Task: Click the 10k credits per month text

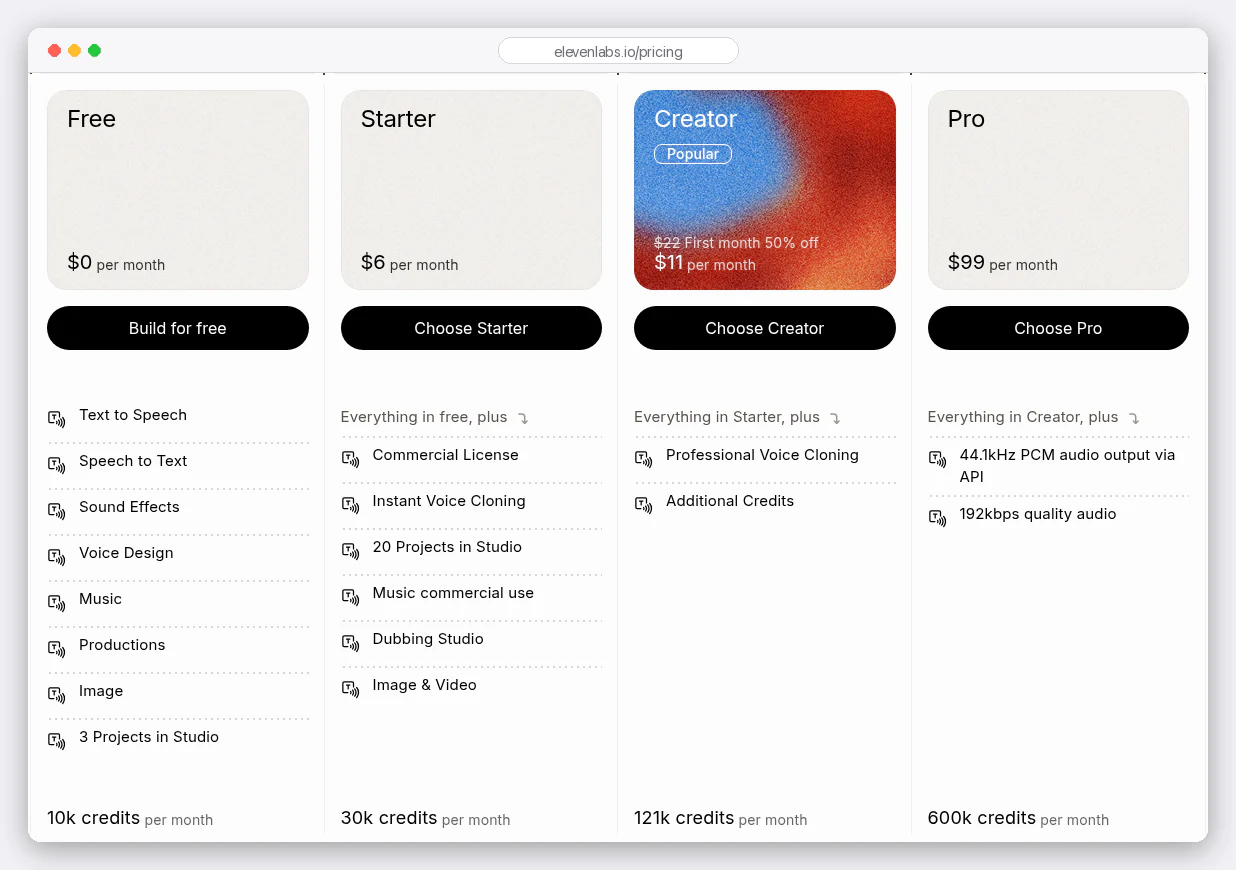Action: (x=130, y=818)
